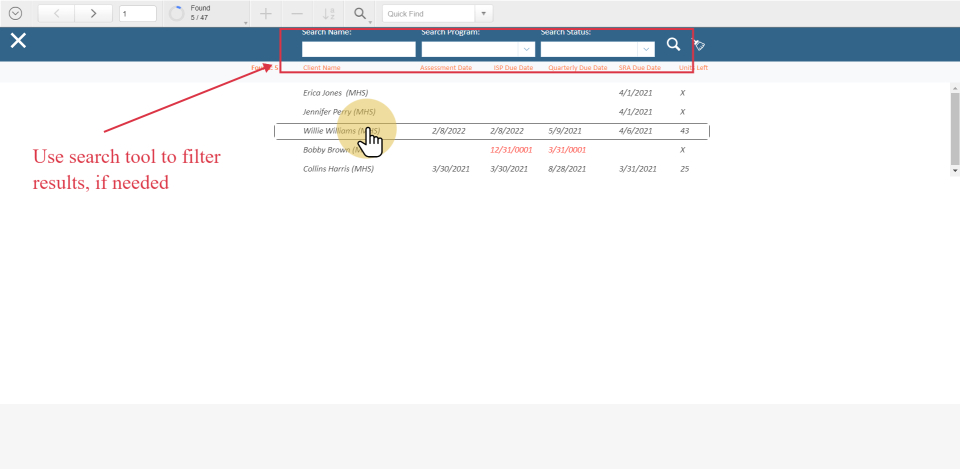Screen dimensions: 960x469
Task: Open the Quick Find options arrow
Action: click(485, 14)
